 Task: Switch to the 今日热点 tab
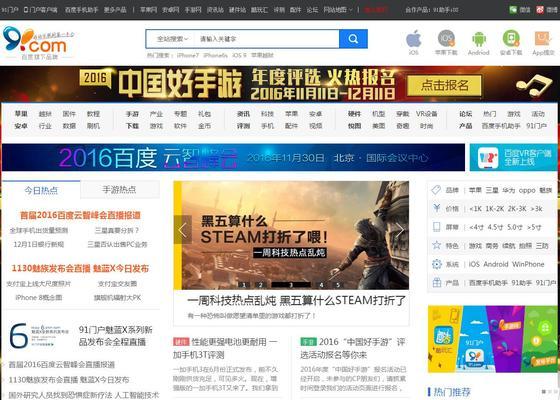[41, 190]
